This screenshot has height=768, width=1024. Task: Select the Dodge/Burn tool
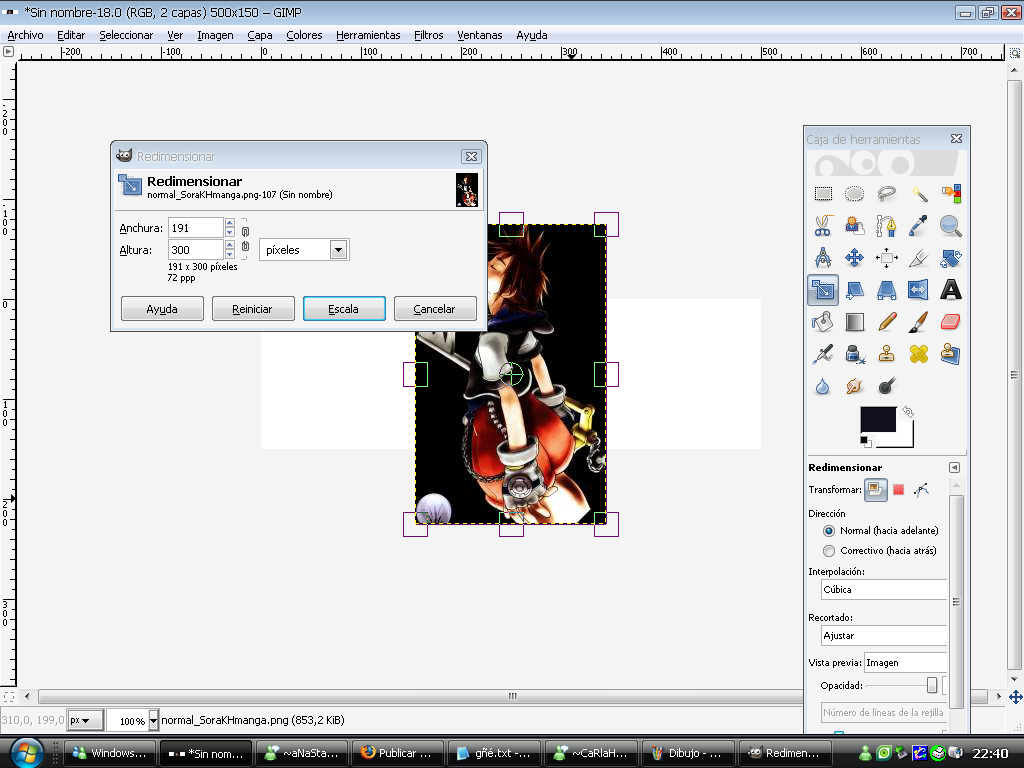(x=886, y=386)
